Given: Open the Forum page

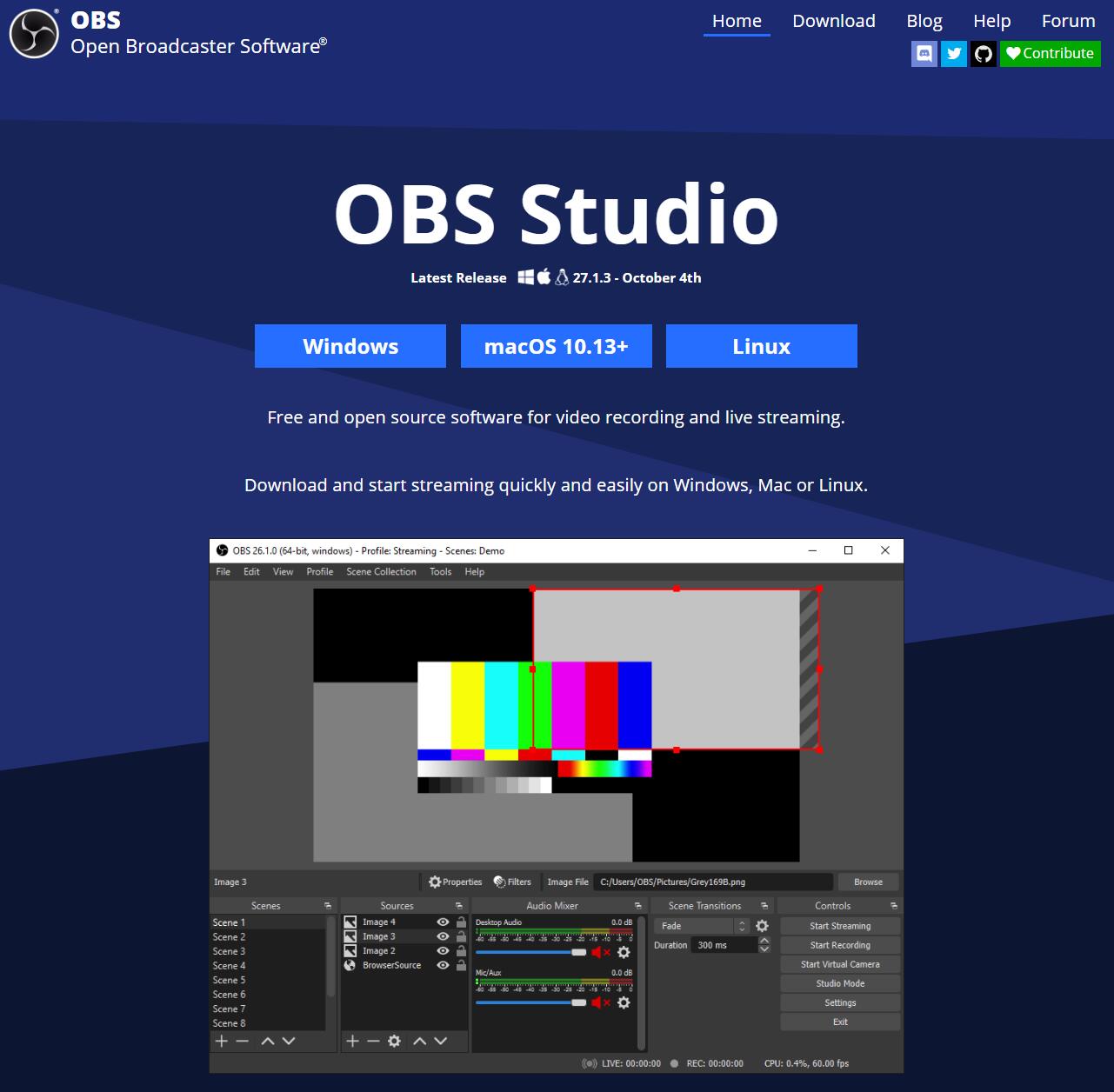Looking at the screenshot, I should pyautogui.click(x=1069, y=21).
